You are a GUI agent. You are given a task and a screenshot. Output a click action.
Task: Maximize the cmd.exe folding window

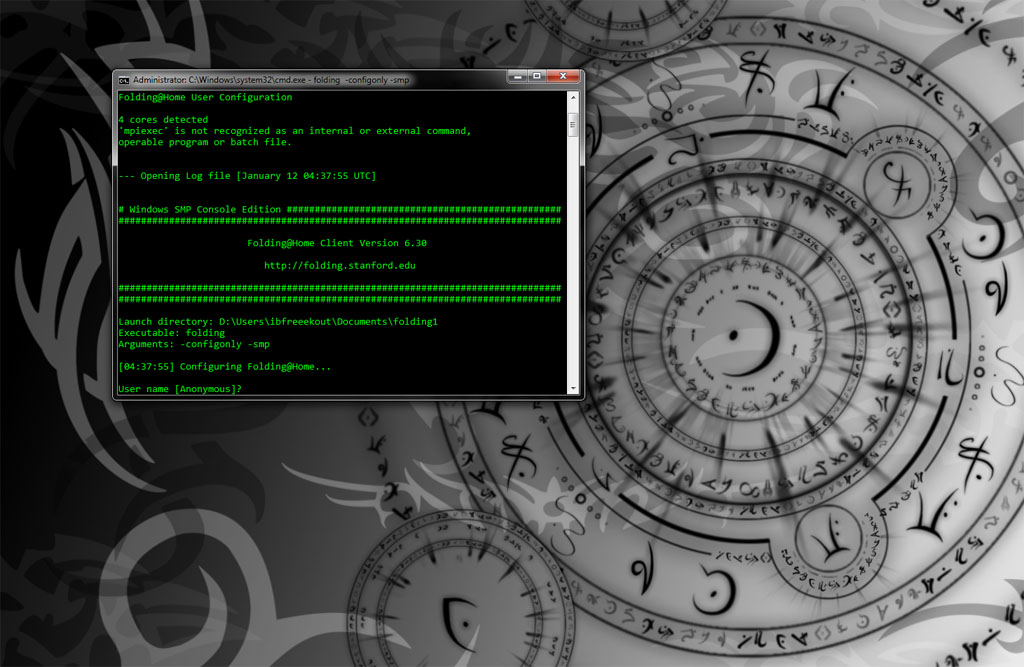tap(537, 76)
